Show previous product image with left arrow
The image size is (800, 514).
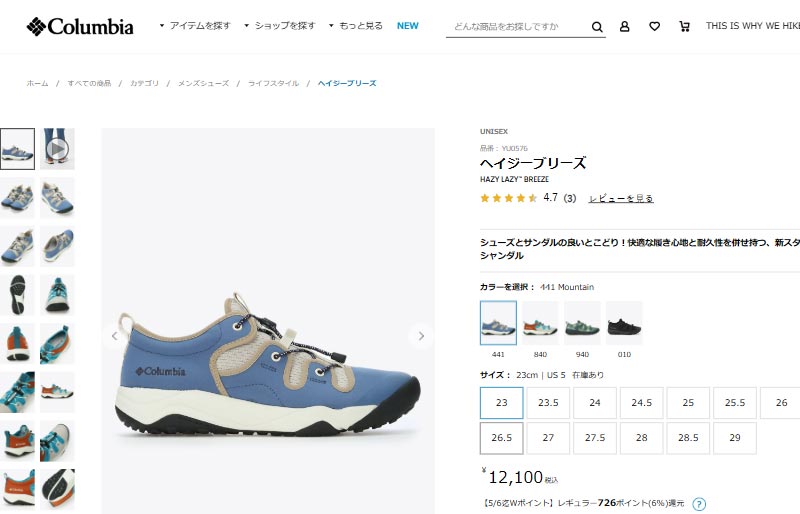tap(114, 336)
